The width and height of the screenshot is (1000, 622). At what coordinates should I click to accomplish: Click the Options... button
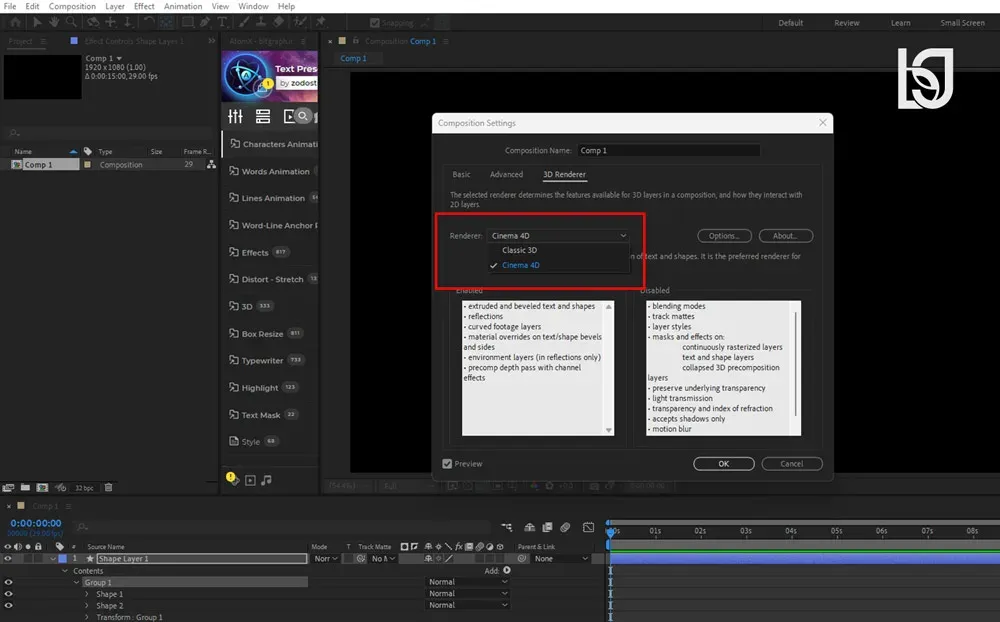coord(724,235)
